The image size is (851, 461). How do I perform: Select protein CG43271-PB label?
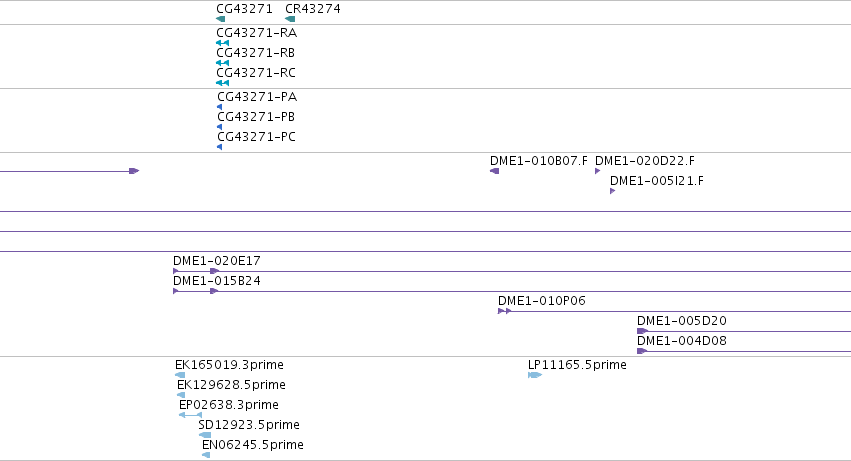pos(256,117)
